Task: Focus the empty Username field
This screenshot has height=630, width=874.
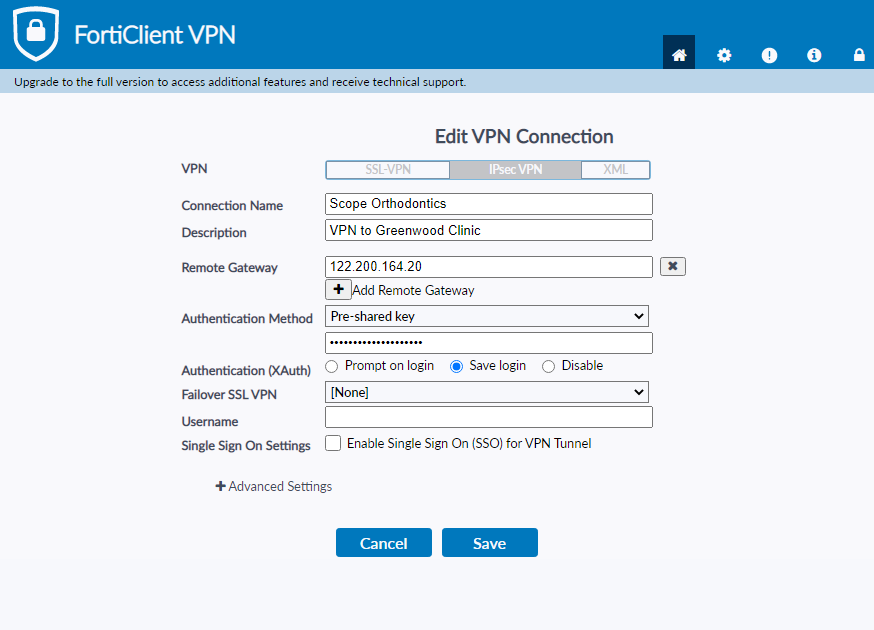Action: point(489,417)
